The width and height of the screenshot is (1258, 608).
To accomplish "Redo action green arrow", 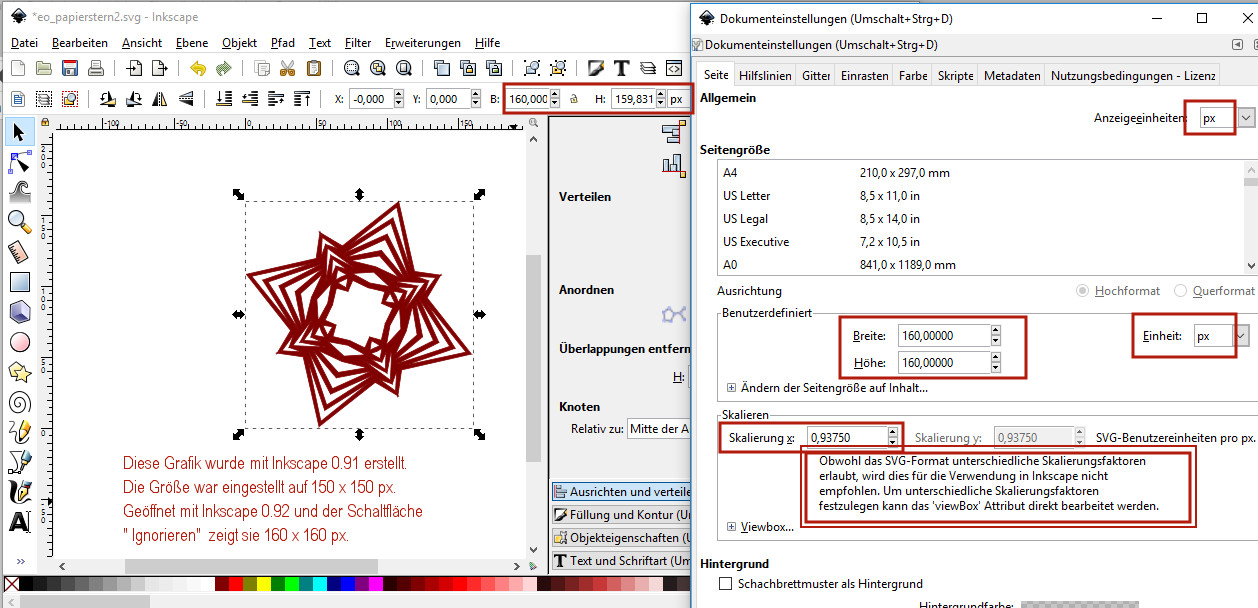I will (x=224, y=68).
